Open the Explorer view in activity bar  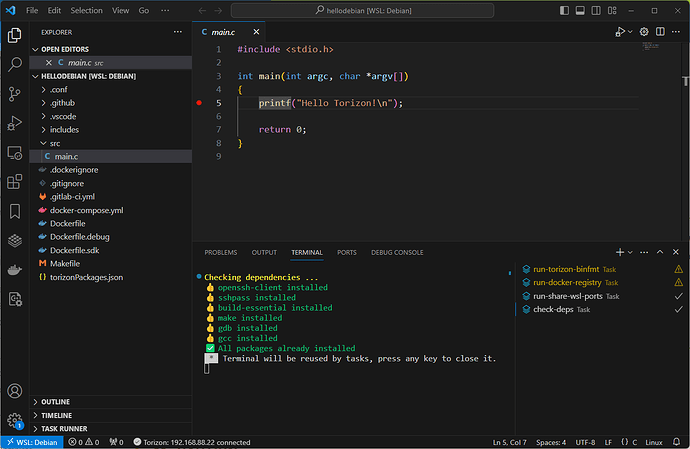[x=15, y=35]
